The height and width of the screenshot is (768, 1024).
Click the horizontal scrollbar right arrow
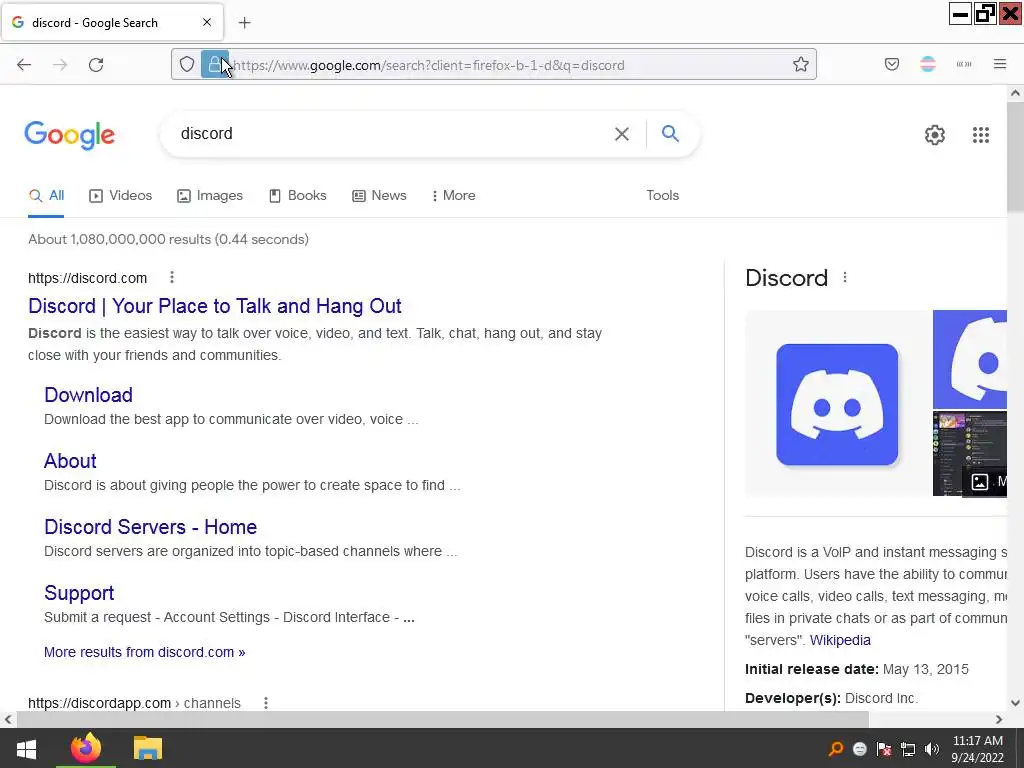[999, 720]
